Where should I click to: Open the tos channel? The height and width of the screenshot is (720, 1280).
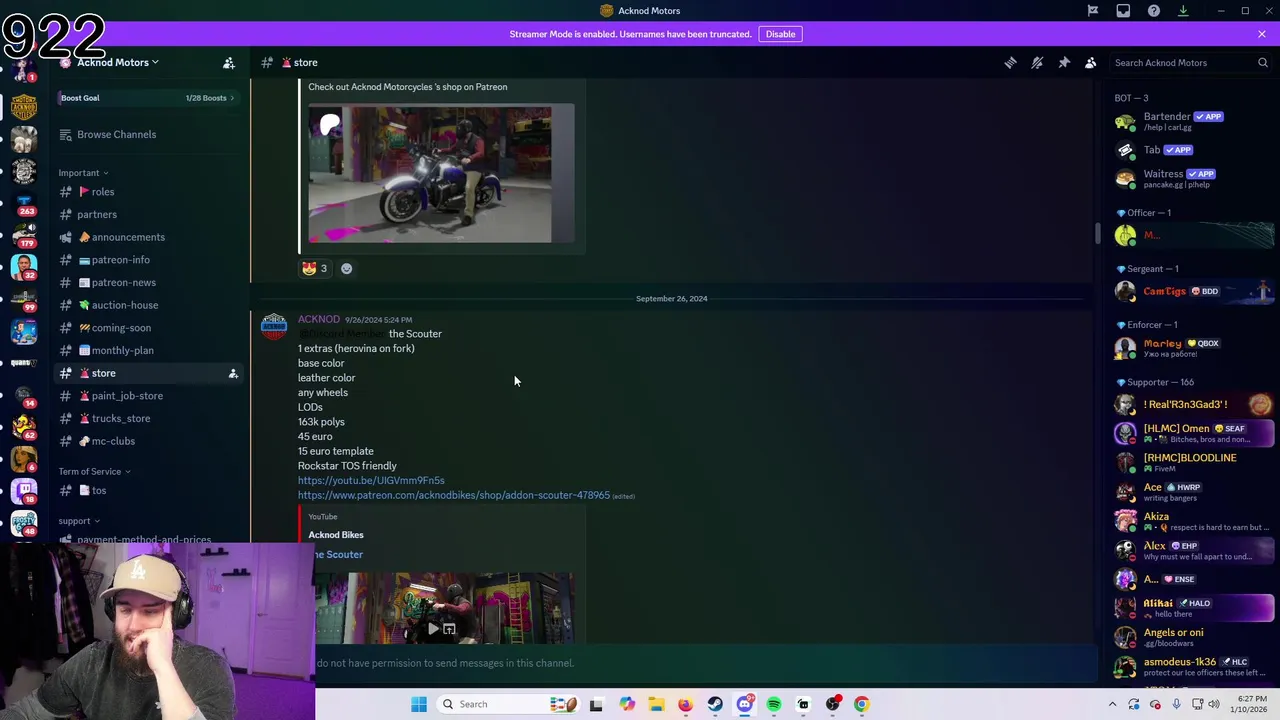147,490
